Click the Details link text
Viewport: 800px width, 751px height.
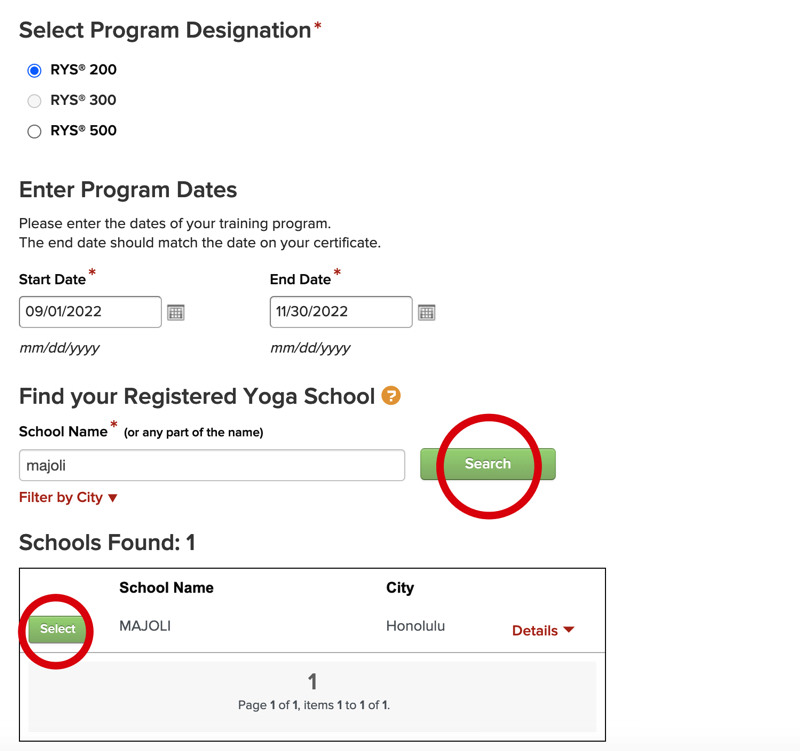point(535,631)
